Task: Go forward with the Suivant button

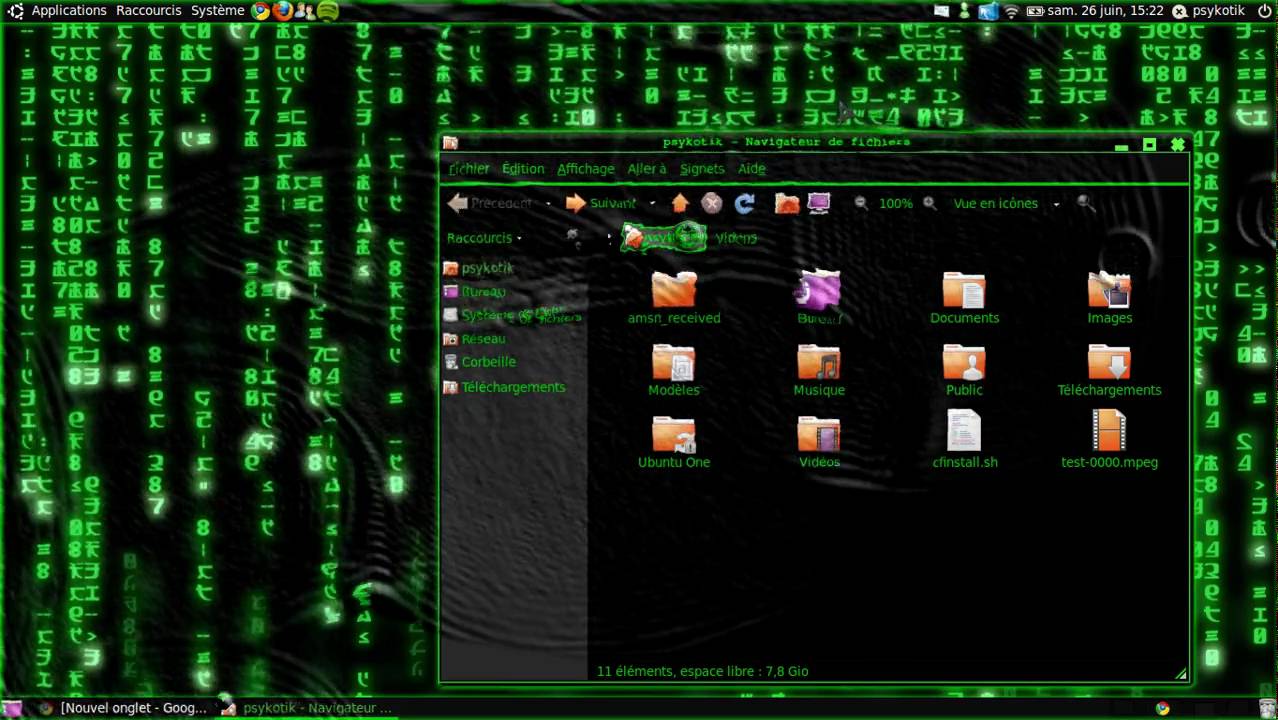Action: click(x=601, y=203)
